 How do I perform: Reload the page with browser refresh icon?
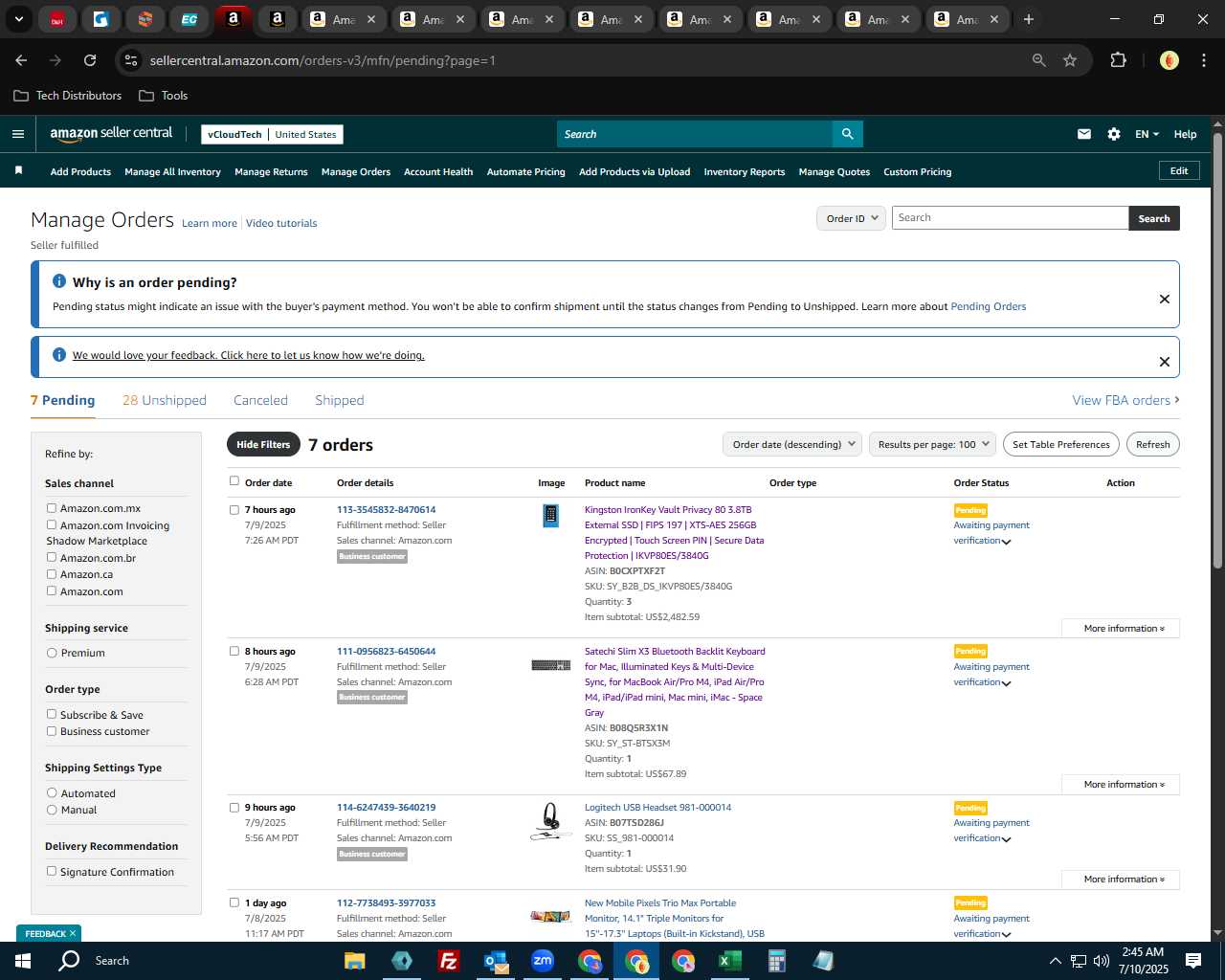(90, 60)
